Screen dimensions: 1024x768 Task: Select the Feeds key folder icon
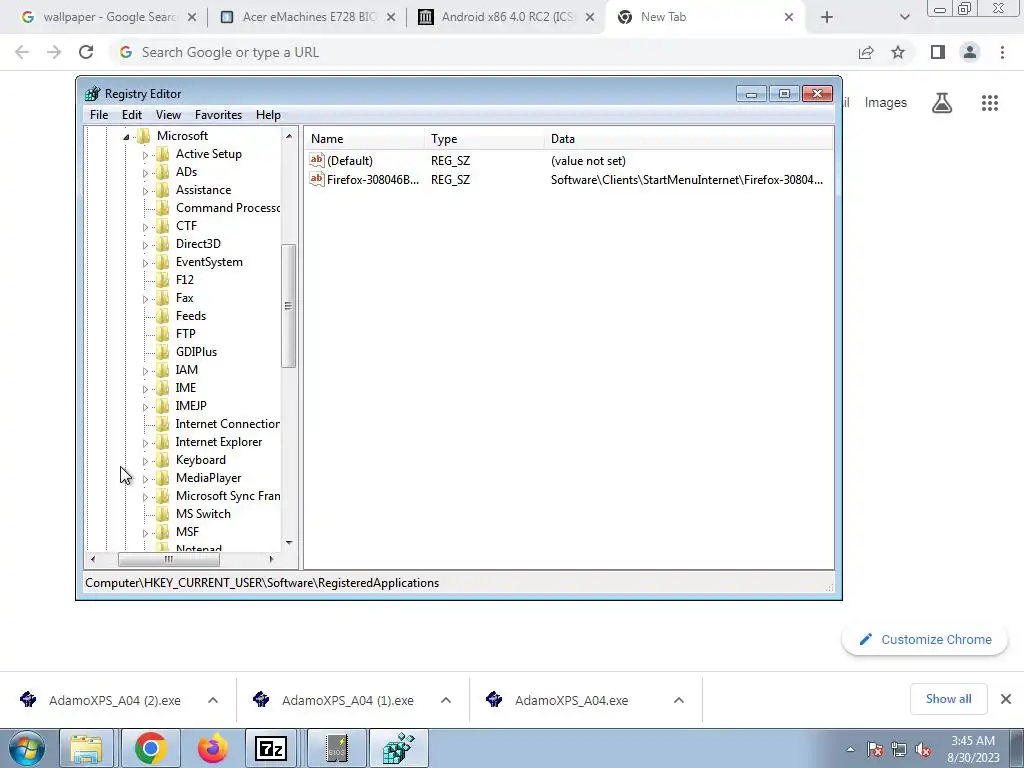pos(163,315)
